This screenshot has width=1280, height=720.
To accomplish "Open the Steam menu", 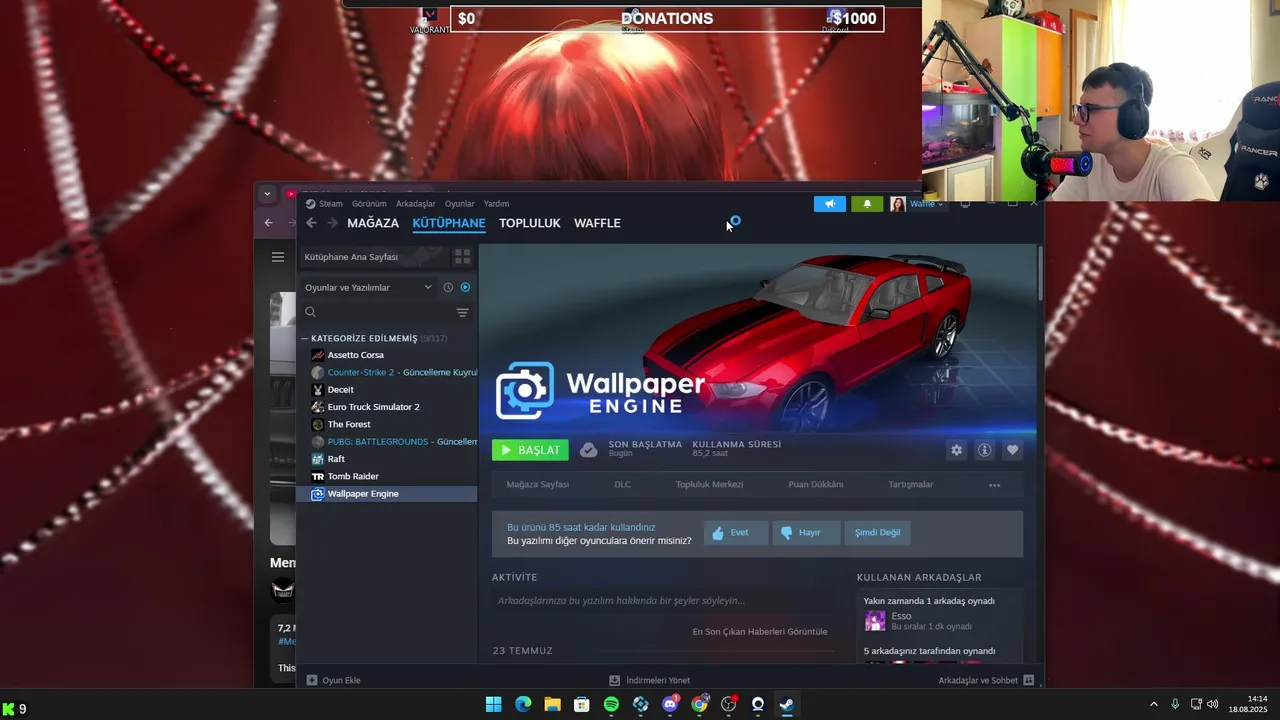I will (324, 204).
